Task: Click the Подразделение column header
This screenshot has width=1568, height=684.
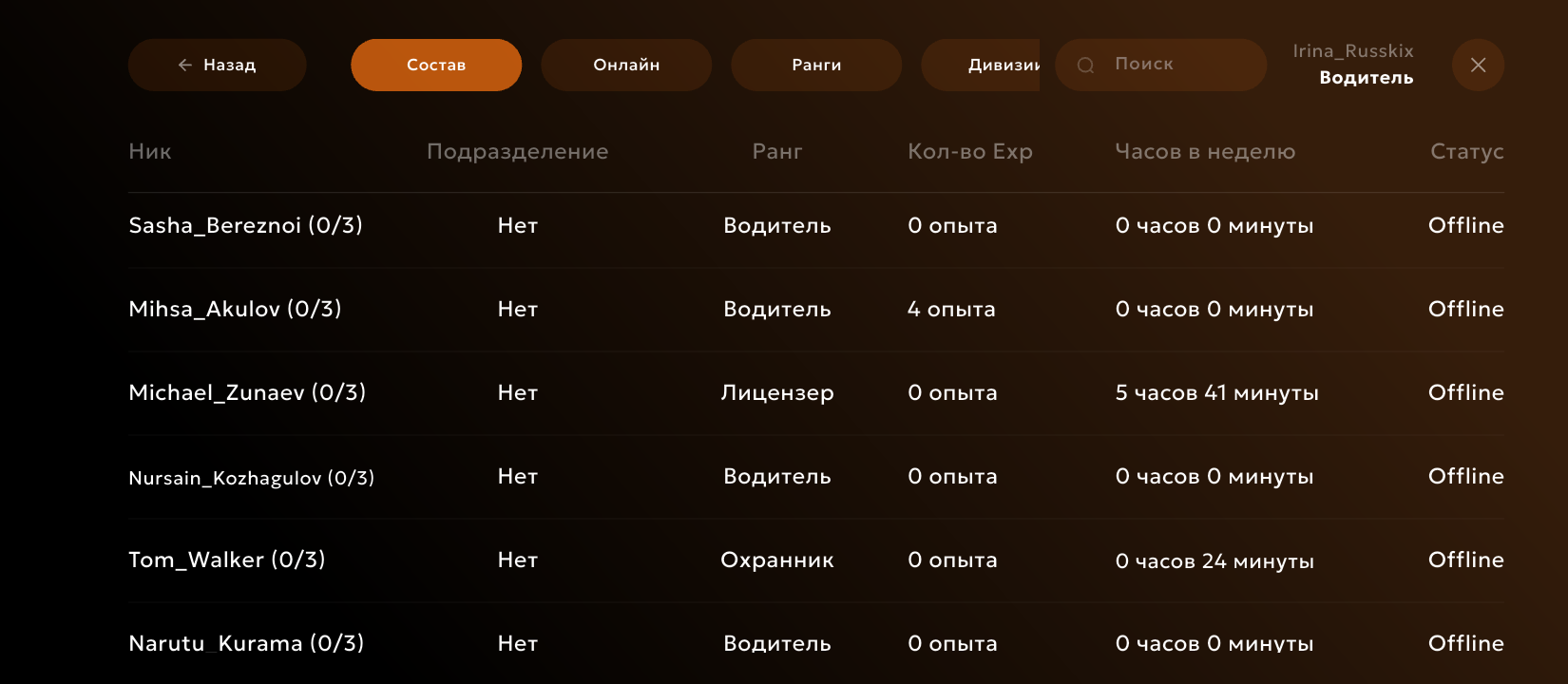Action: [517, 152]
